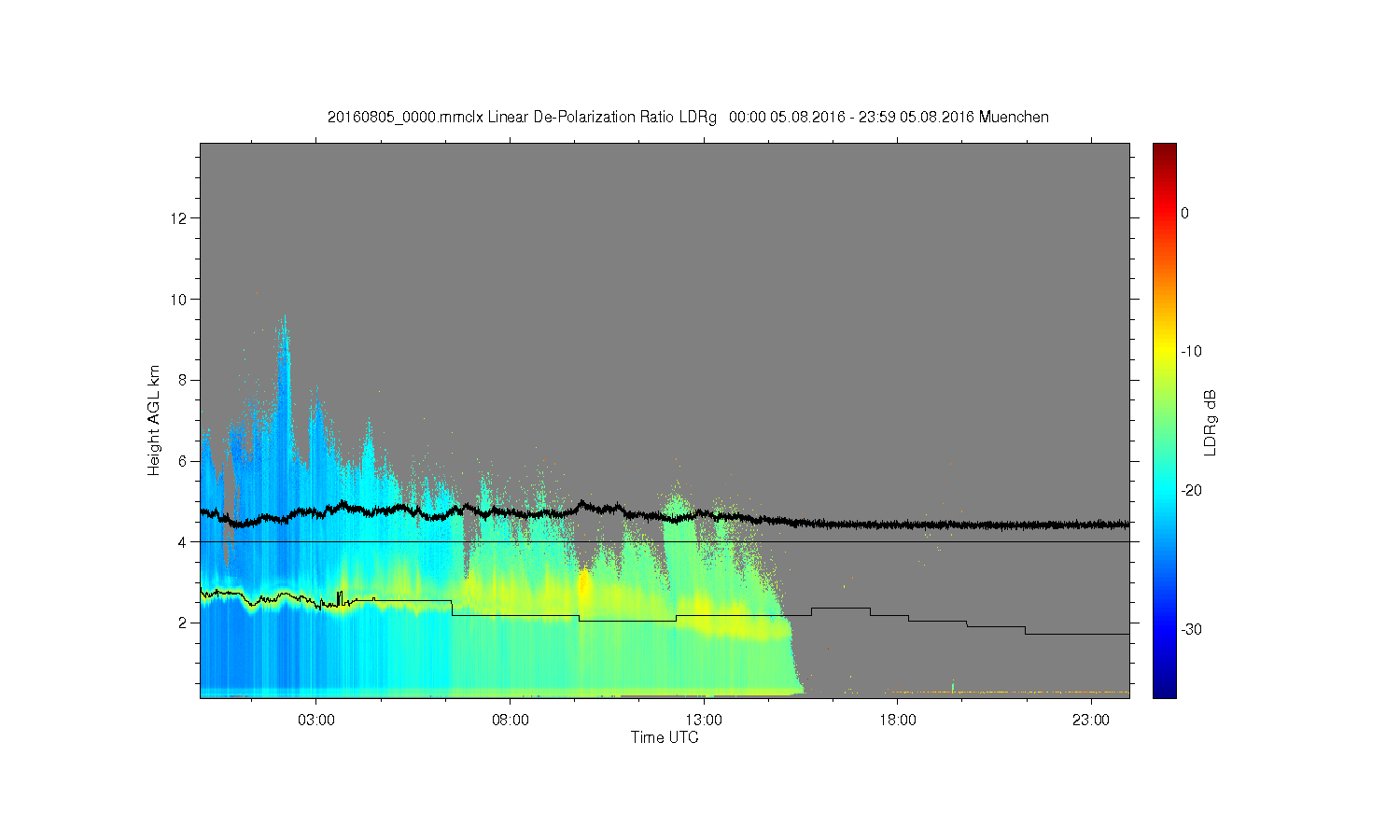
Task: Select the 08:00 time tick label
Action: [510, 721]
